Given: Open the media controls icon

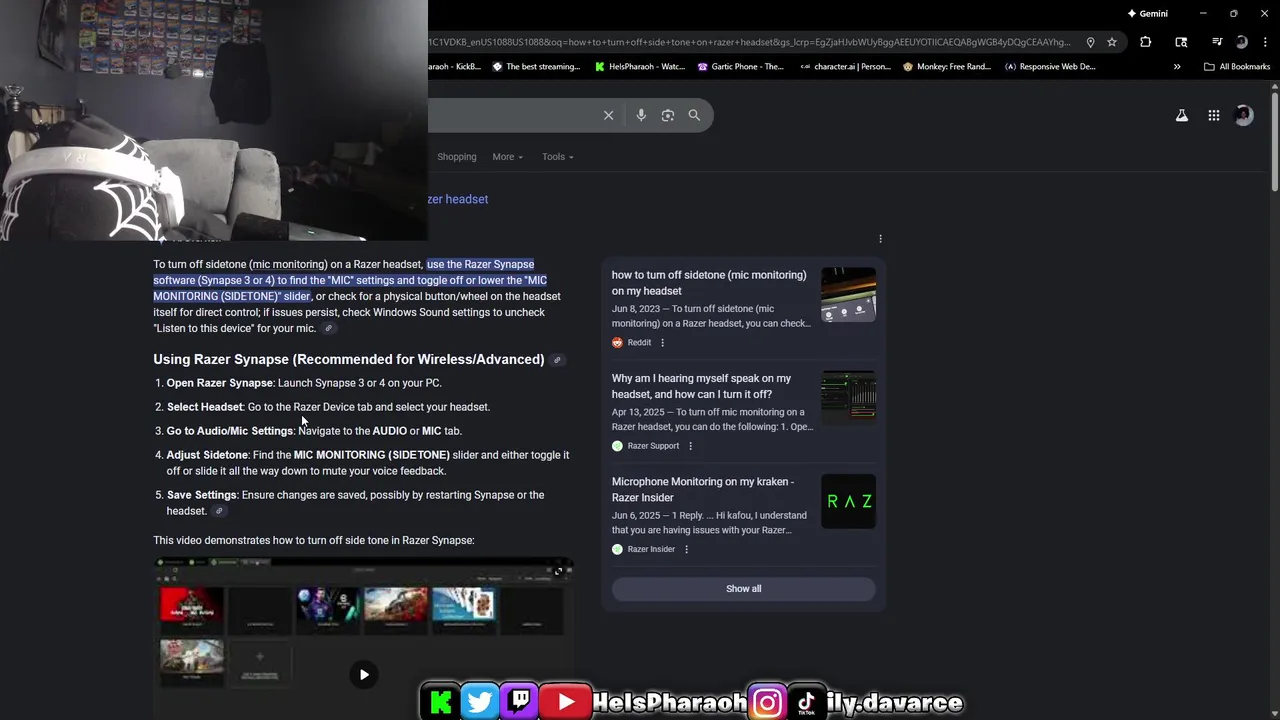Looking at the screenshot, I should pyautogui.click(x=1217, y=42).
